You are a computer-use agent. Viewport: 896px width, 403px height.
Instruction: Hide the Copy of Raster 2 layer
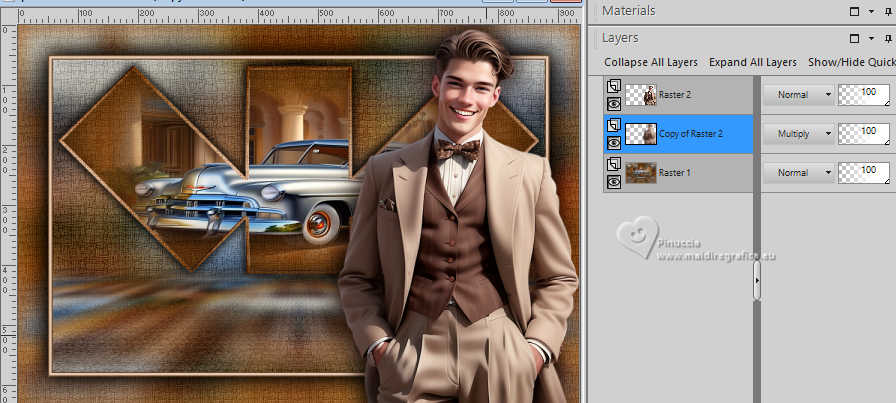tap(612, 141)
